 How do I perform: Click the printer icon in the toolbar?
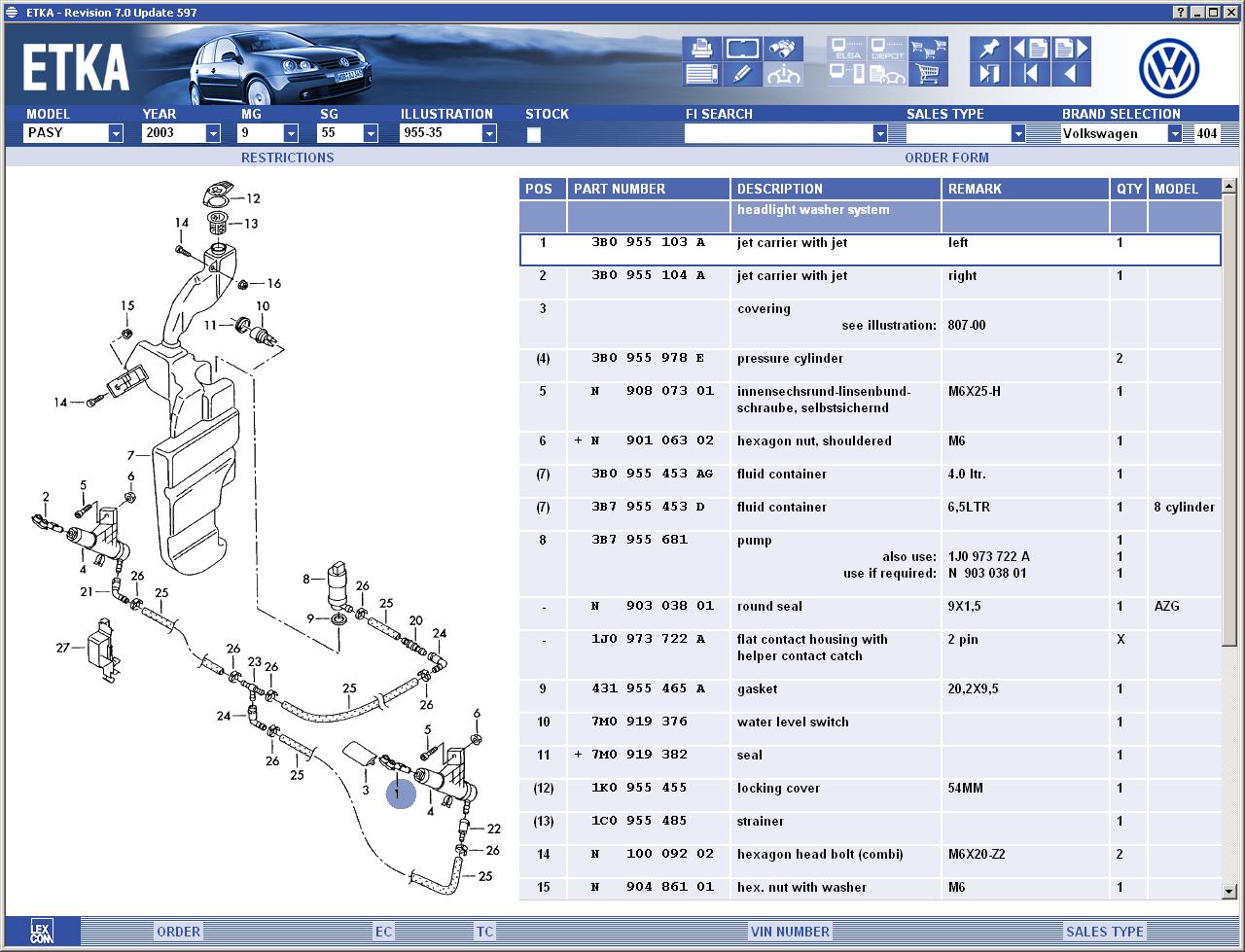pos(701,49)
